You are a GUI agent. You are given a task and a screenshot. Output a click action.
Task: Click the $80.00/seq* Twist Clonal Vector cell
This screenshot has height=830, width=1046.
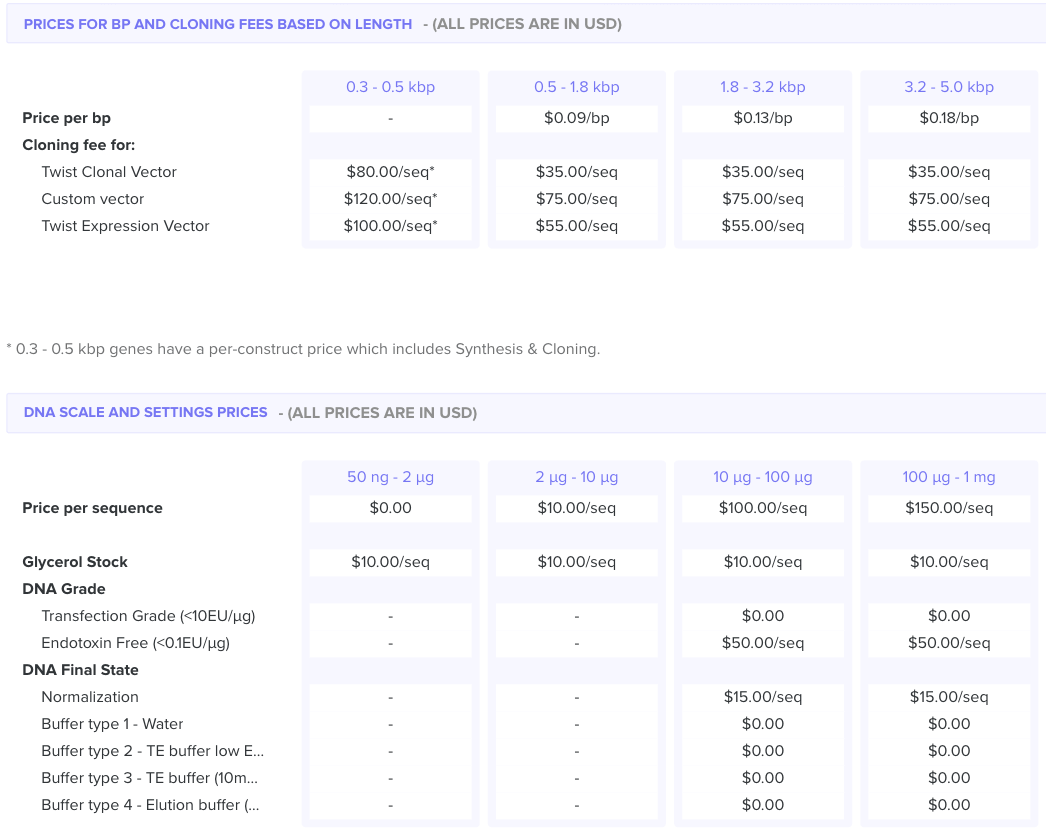pyautogui.click(x=390, y=172)
